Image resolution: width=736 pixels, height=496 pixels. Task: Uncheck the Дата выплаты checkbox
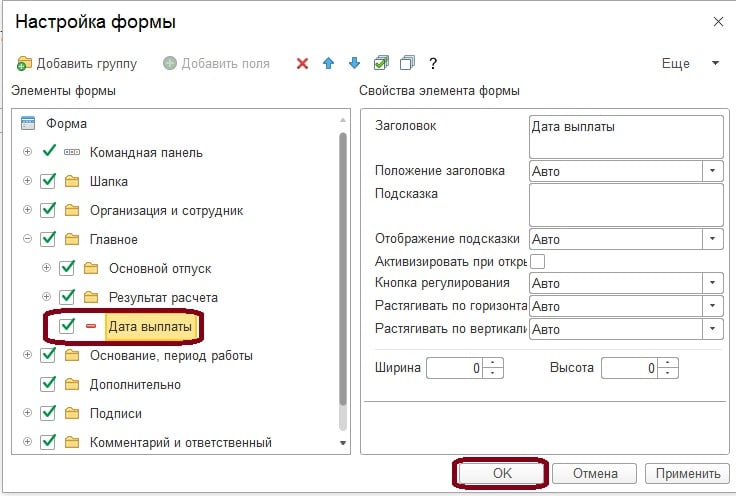tap(67, 326)
